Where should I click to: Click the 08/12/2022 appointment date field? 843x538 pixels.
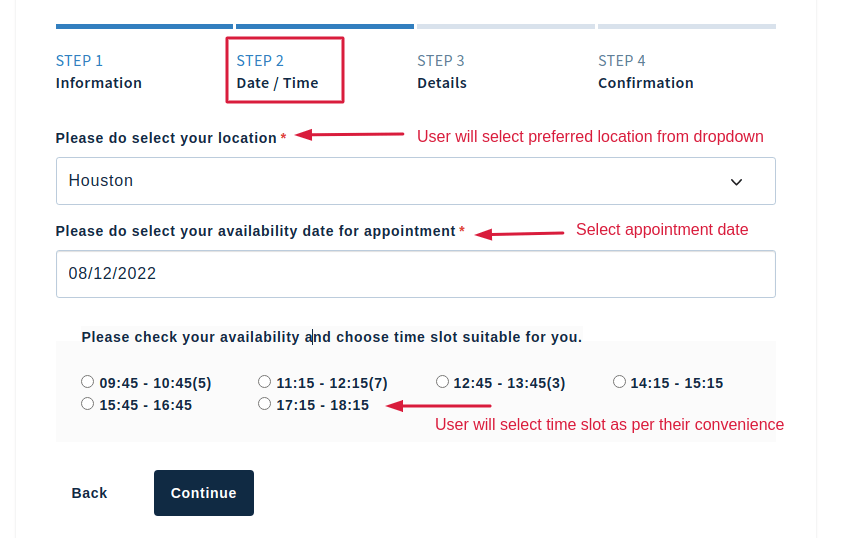[x=415, y=273]
